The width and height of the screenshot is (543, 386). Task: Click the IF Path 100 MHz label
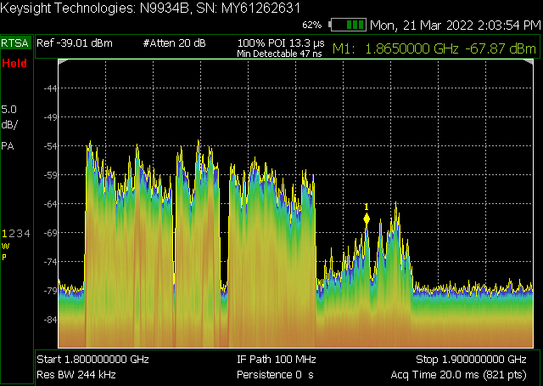click(276, 359)
